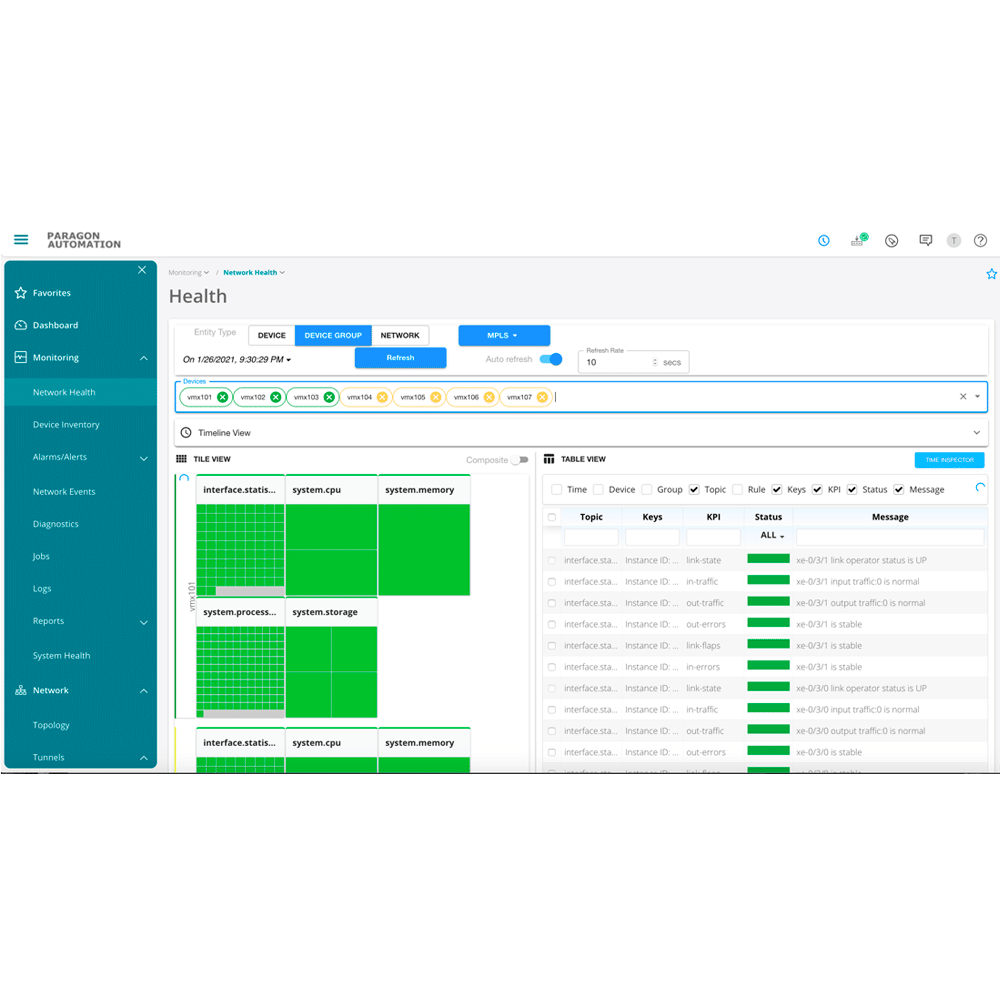This screenshot has height=1000, width=1000.
Task: Click the Network topology icon in sidebar
Action: click(20, 690)
